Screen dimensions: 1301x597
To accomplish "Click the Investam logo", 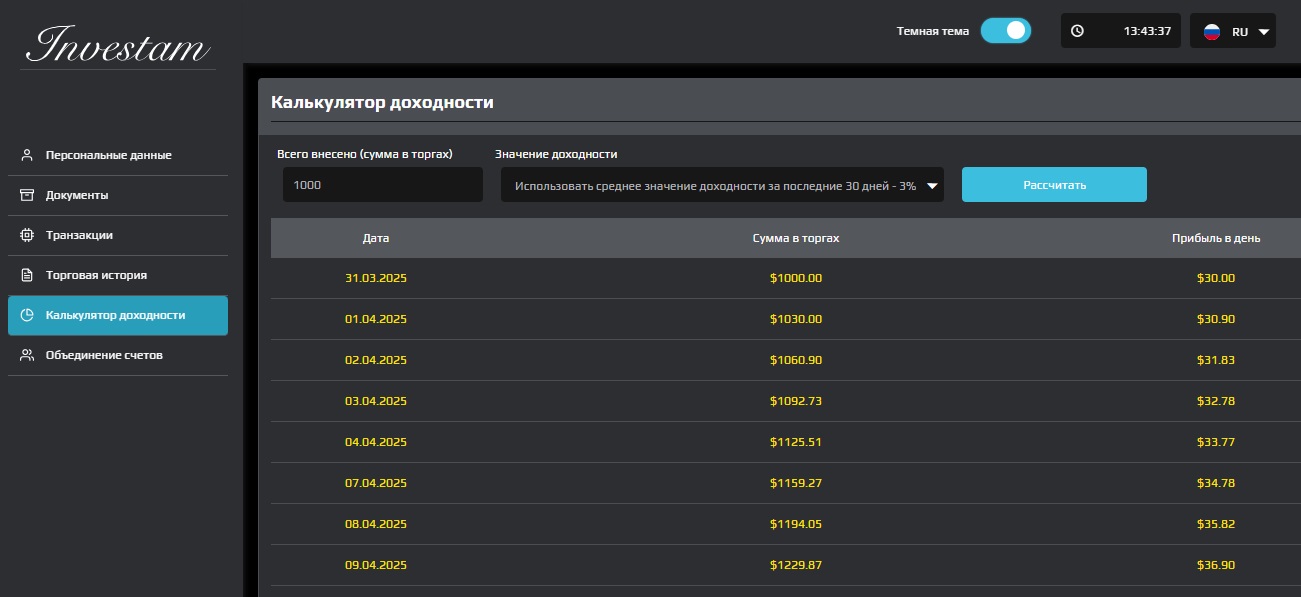I will click(x=117, y=45).
